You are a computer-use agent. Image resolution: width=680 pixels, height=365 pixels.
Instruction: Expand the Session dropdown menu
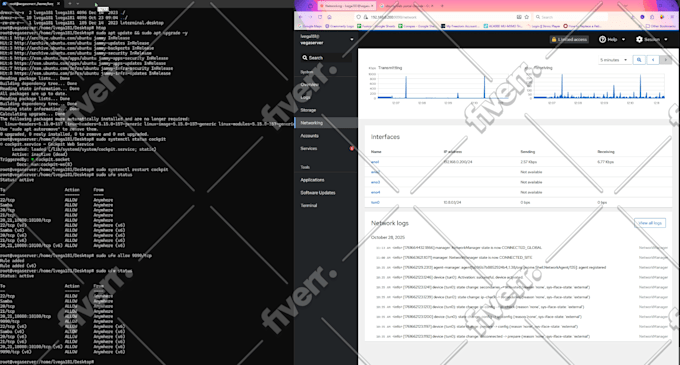click(666, 39)
